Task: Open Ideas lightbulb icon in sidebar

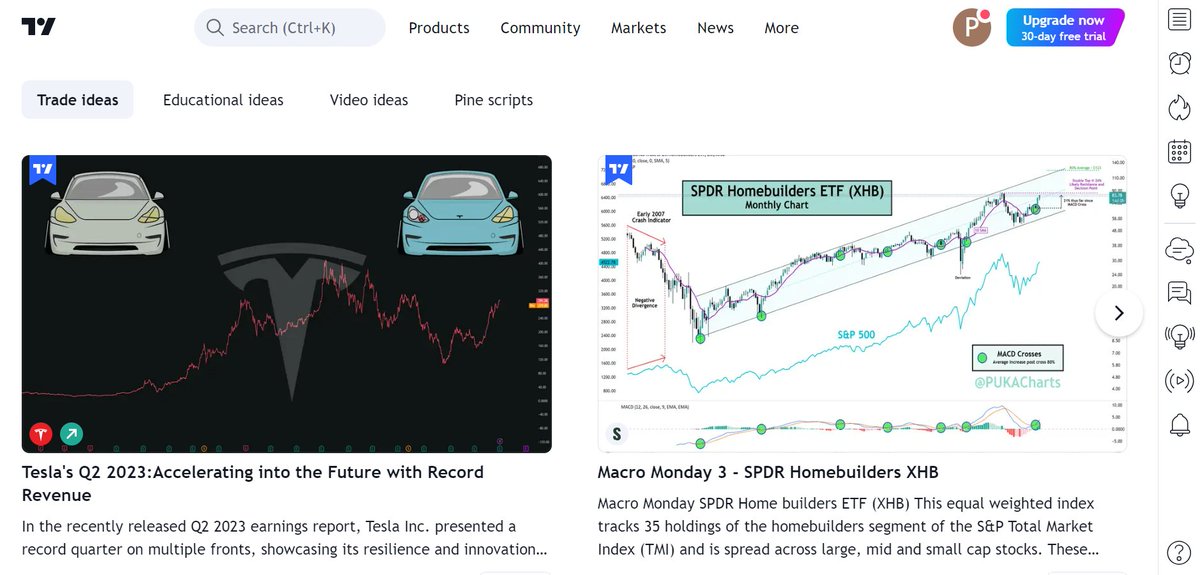Action: point(1179,195)
